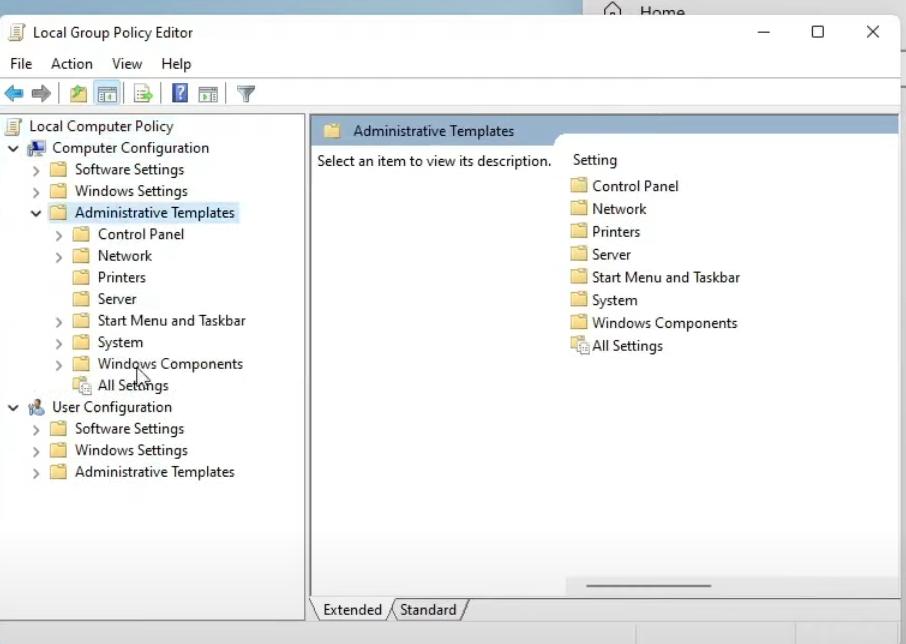Expand the Windows Components tree node
Viewport: 906px width, 644px height.
58,365
